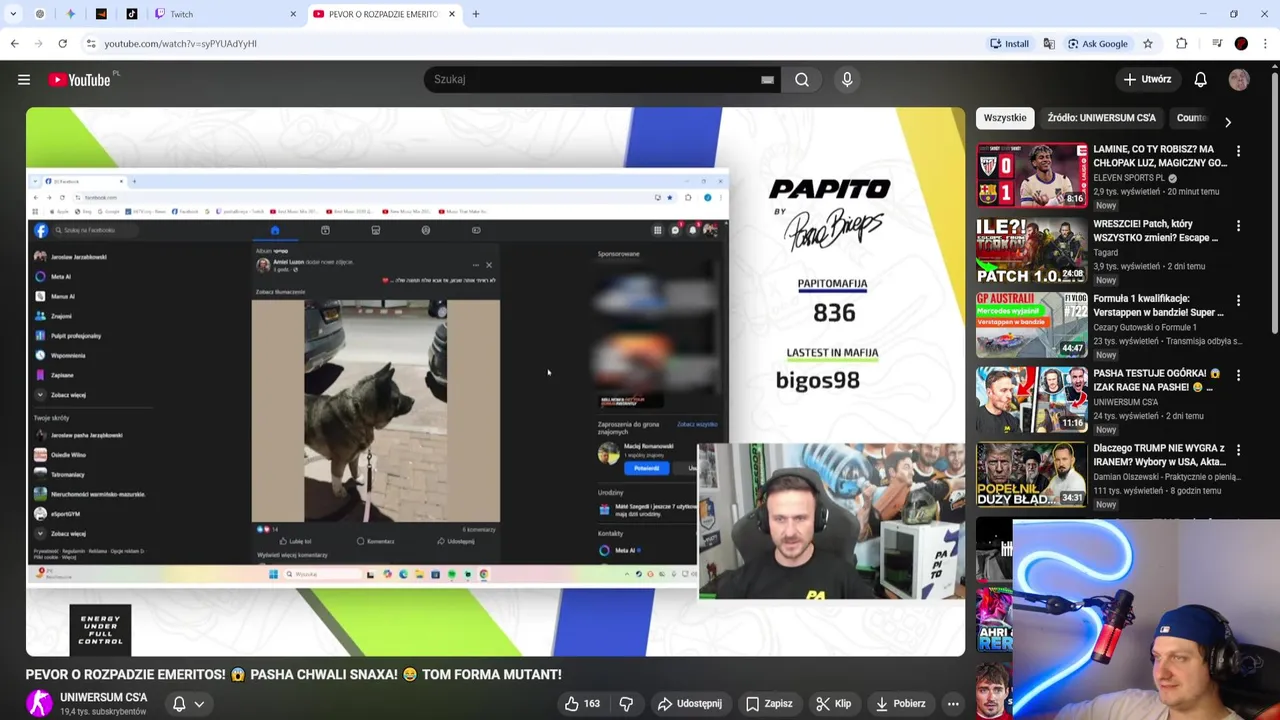Open the Dlaczego TRUMP NIE WYGRA video title

[x=1159, y=456]
